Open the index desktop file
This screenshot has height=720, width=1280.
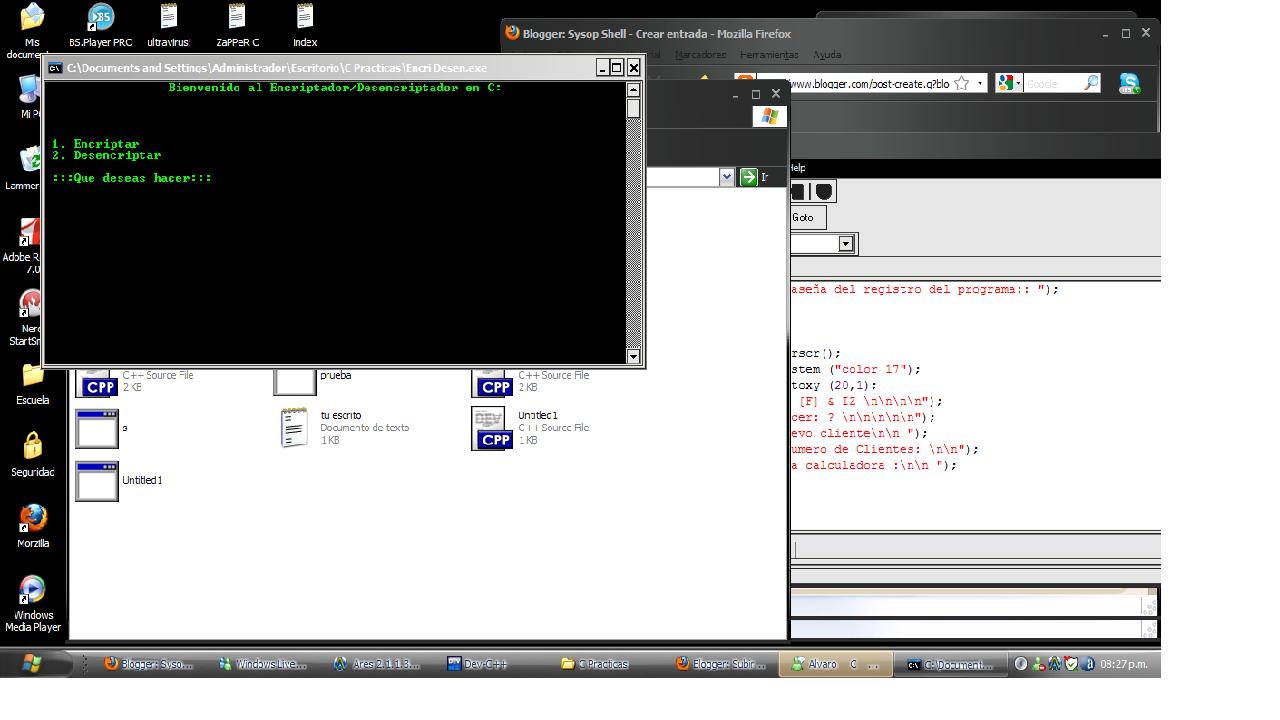tap(305, 25)
